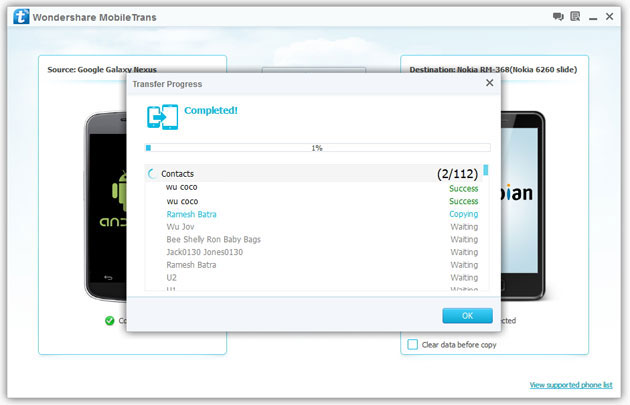This screenshot has width=630, height=405.
Task: Click the (2/112) contacts counter
Action: pos(457,174)
